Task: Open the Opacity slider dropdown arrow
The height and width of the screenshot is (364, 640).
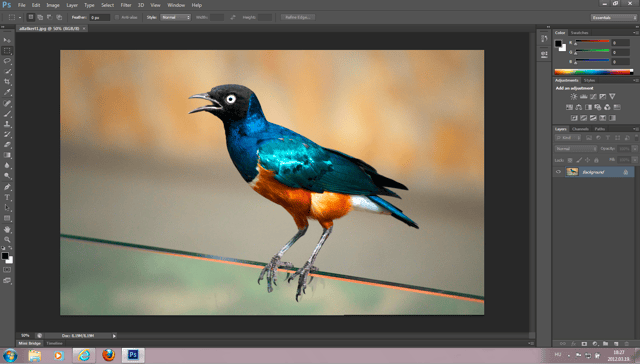Action: coord(635,149)
